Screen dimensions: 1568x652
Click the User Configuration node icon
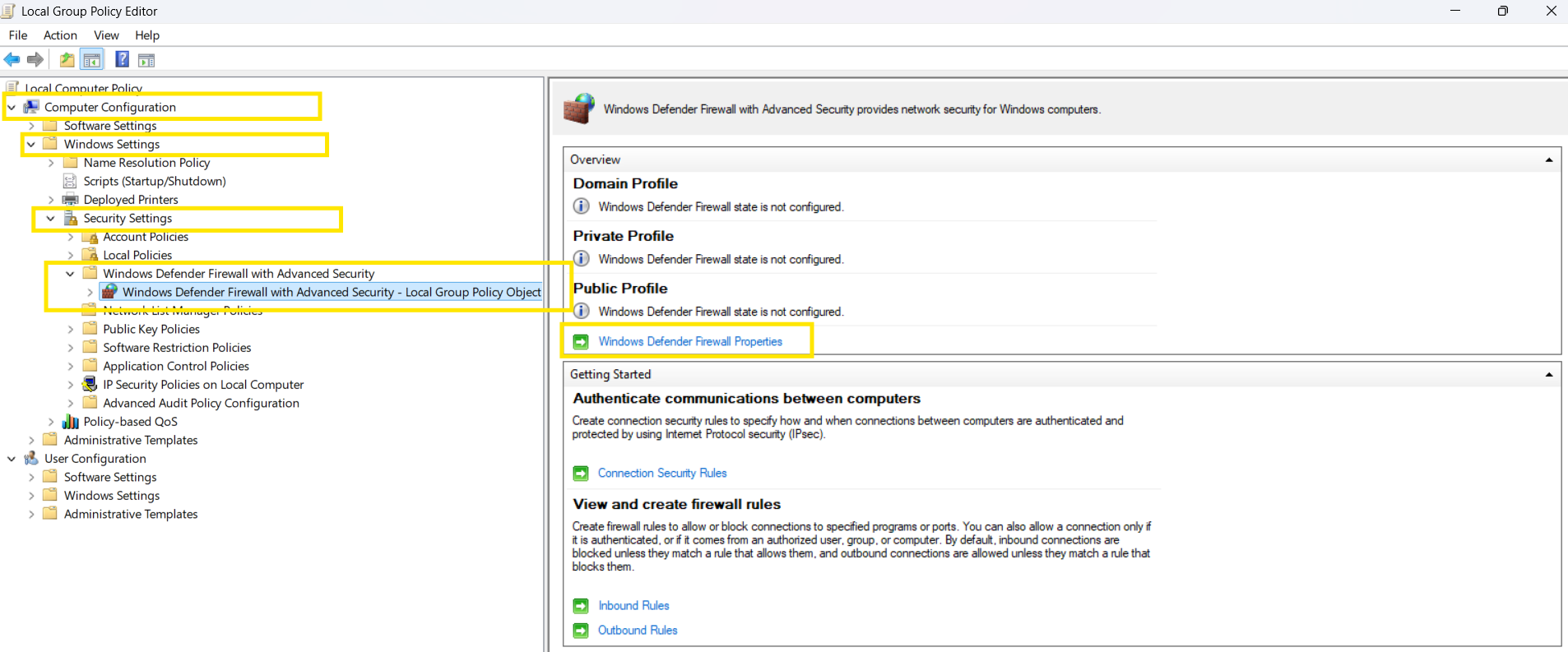pyautogui.click(x=31, y=459)
